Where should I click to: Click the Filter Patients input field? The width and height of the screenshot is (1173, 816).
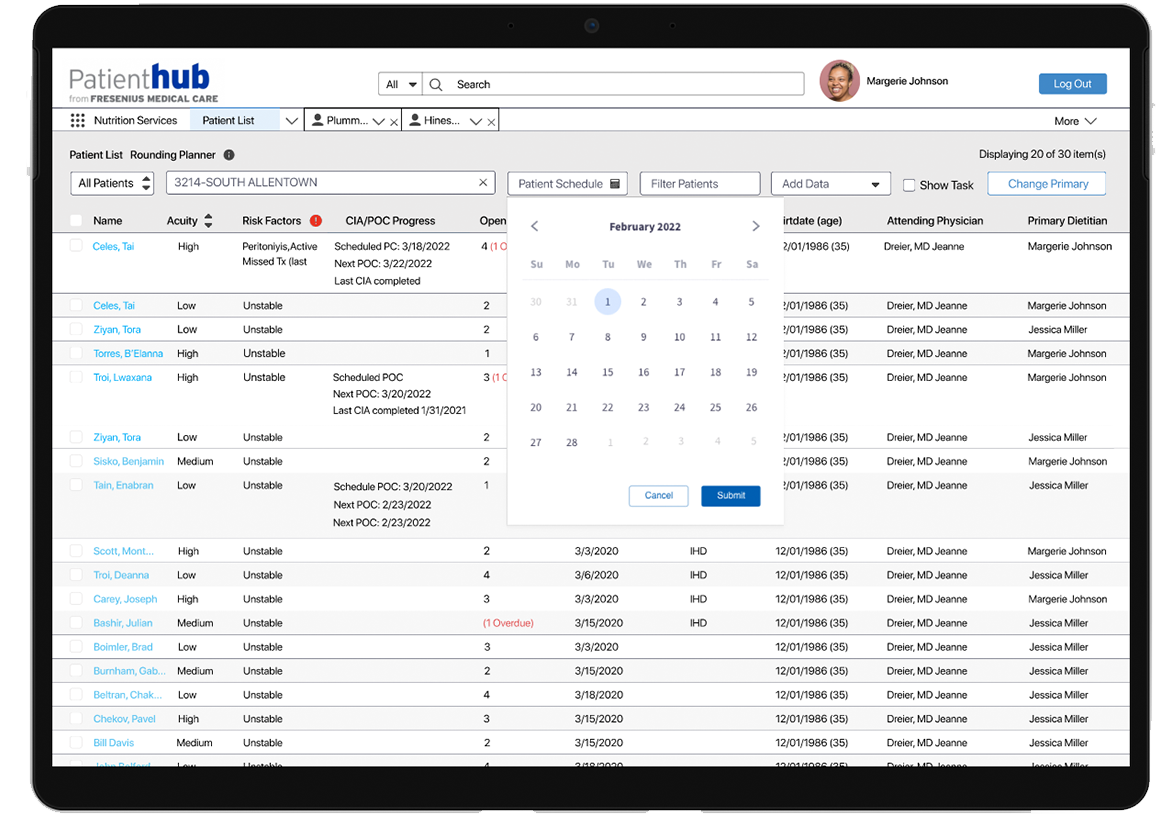click(699, 184)
